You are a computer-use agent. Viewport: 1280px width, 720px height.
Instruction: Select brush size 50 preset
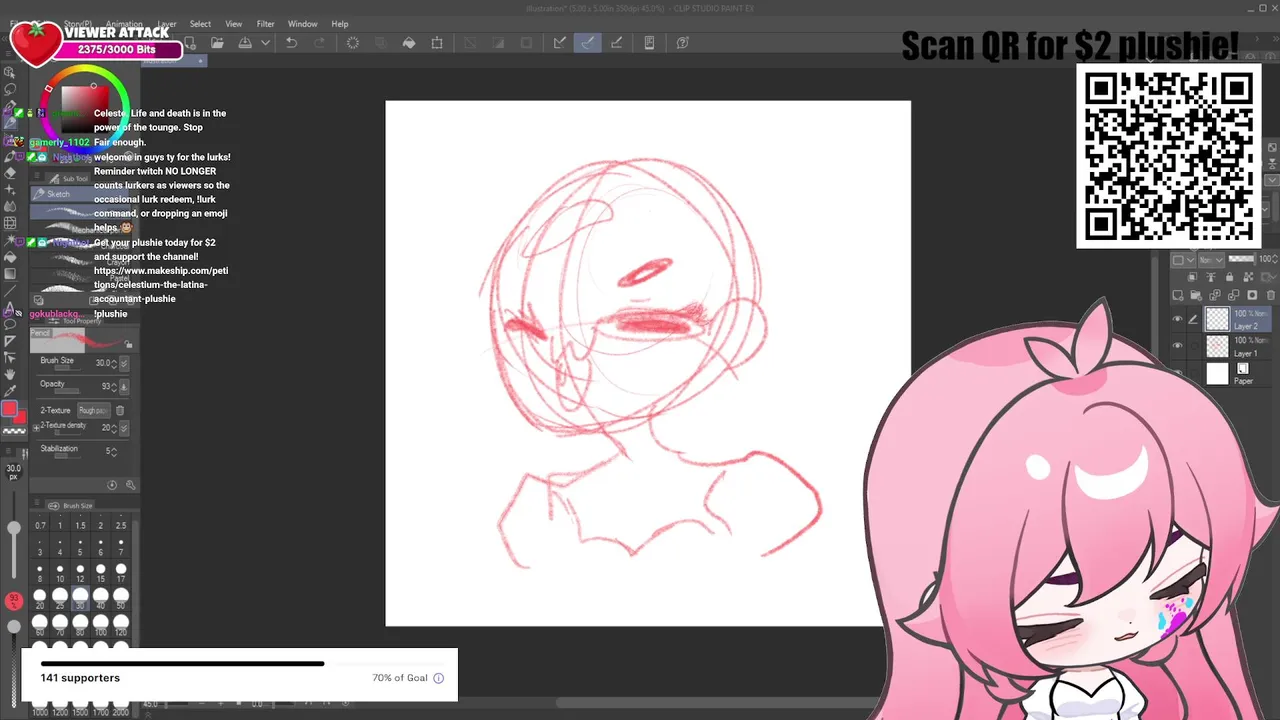coord(121,598)
